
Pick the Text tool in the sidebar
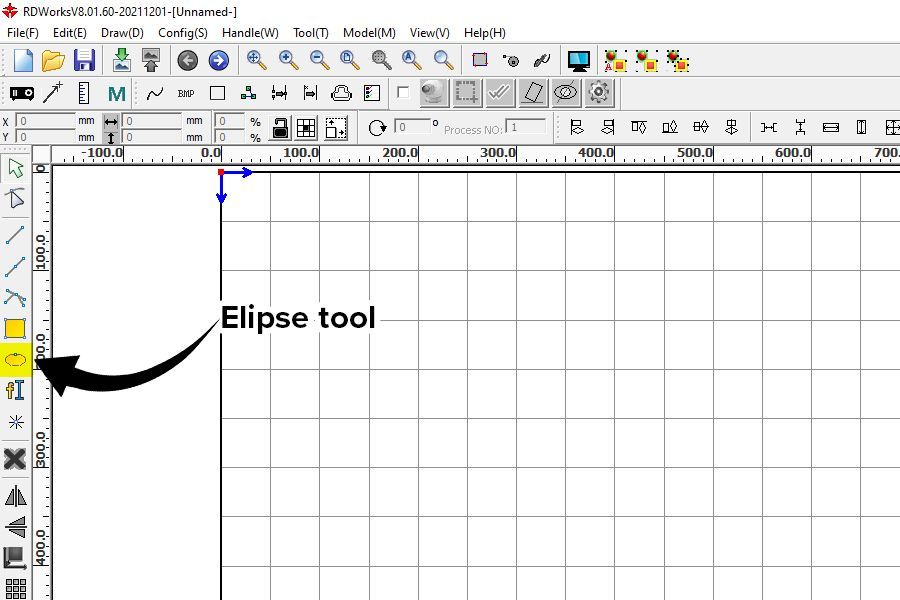pyautogui.click(x=15, y=390)
